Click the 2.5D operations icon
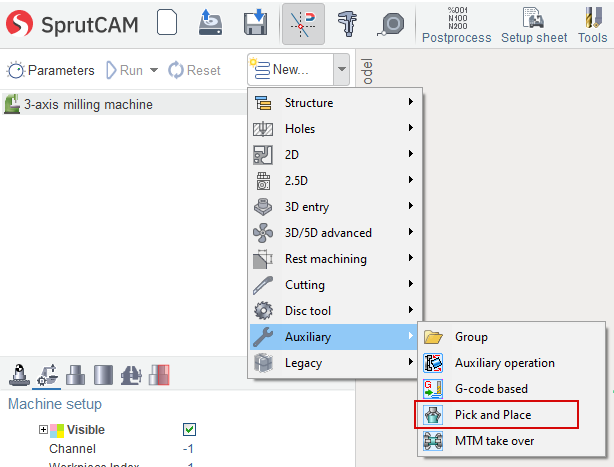This screenshot has height=467, width=614. (x=263, y=181)
